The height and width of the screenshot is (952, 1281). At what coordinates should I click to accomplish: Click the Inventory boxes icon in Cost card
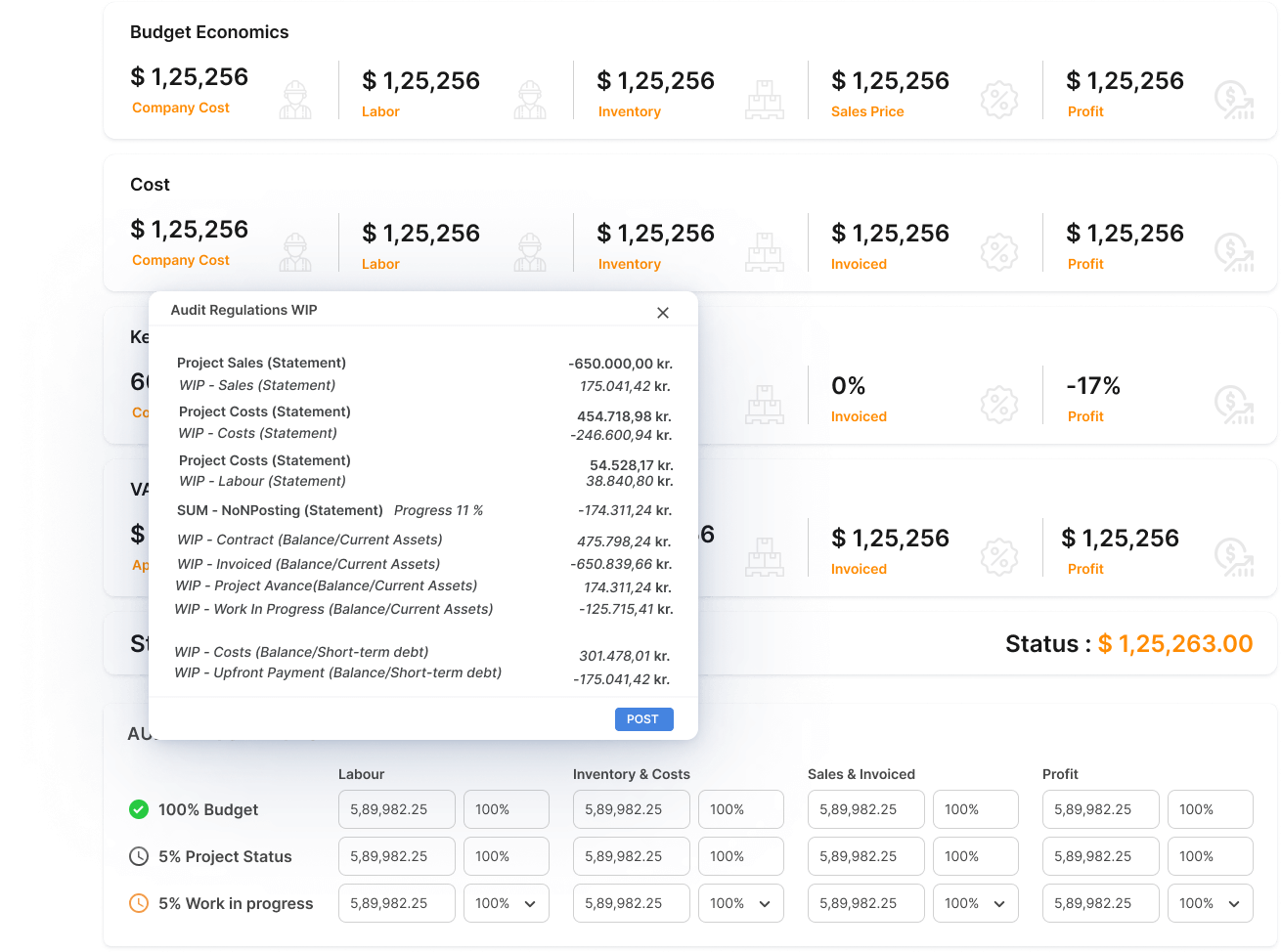click(x=764, y=252)
